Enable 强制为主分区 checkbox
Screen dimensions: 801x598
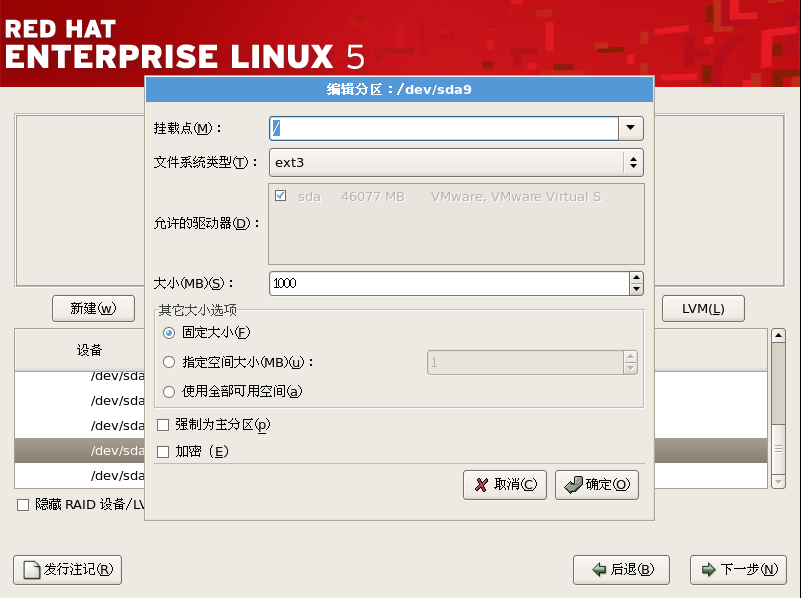[x=163, y=425]
